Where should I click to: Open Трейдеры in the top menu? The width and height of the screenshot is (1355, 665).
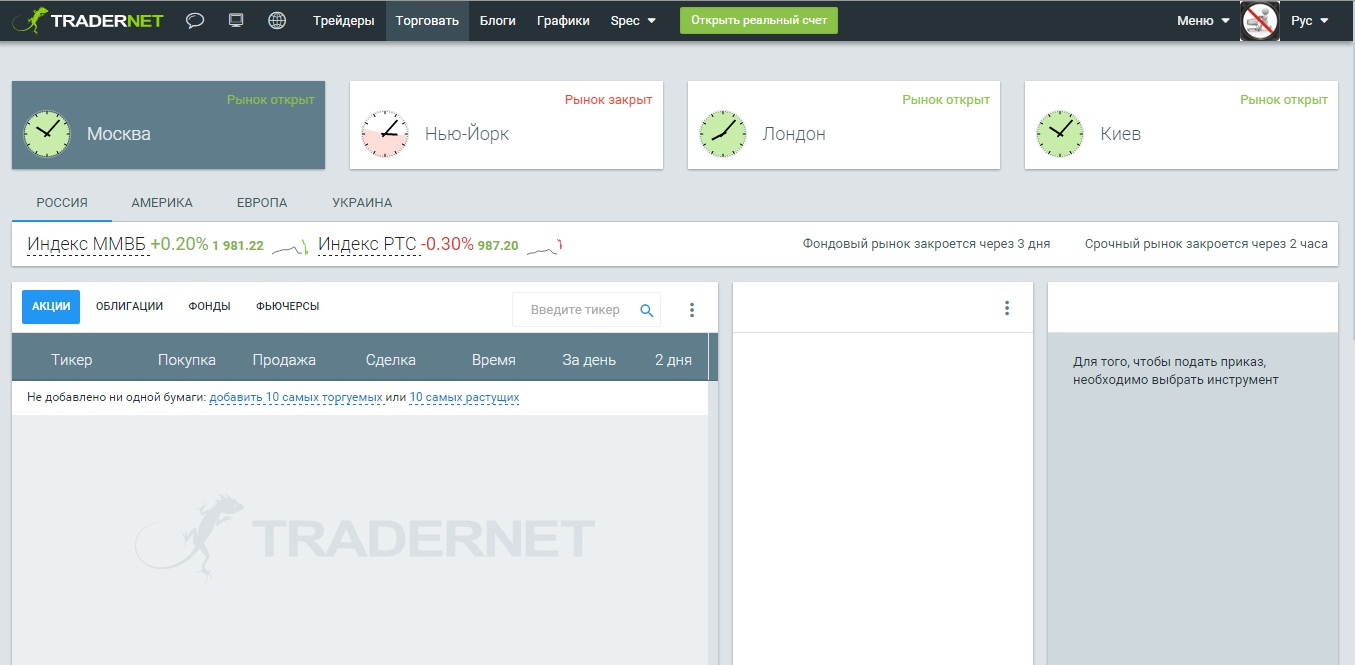coord(344,20)
